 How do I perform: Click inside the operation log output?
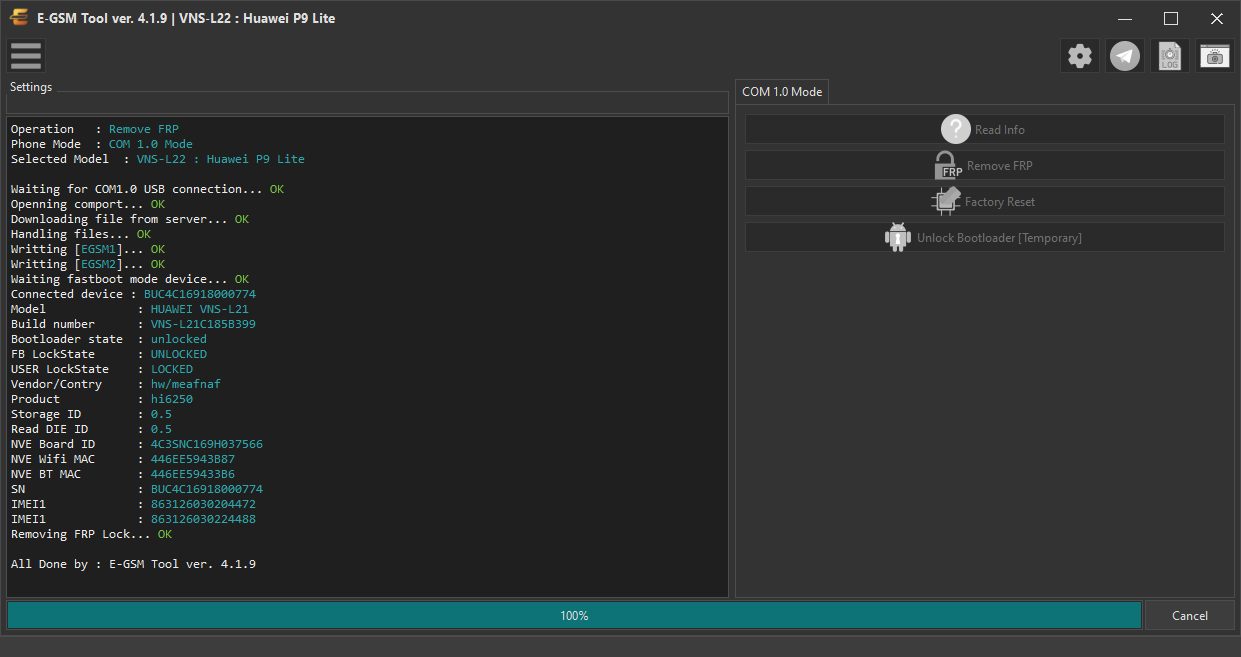[x=367, y=357]
